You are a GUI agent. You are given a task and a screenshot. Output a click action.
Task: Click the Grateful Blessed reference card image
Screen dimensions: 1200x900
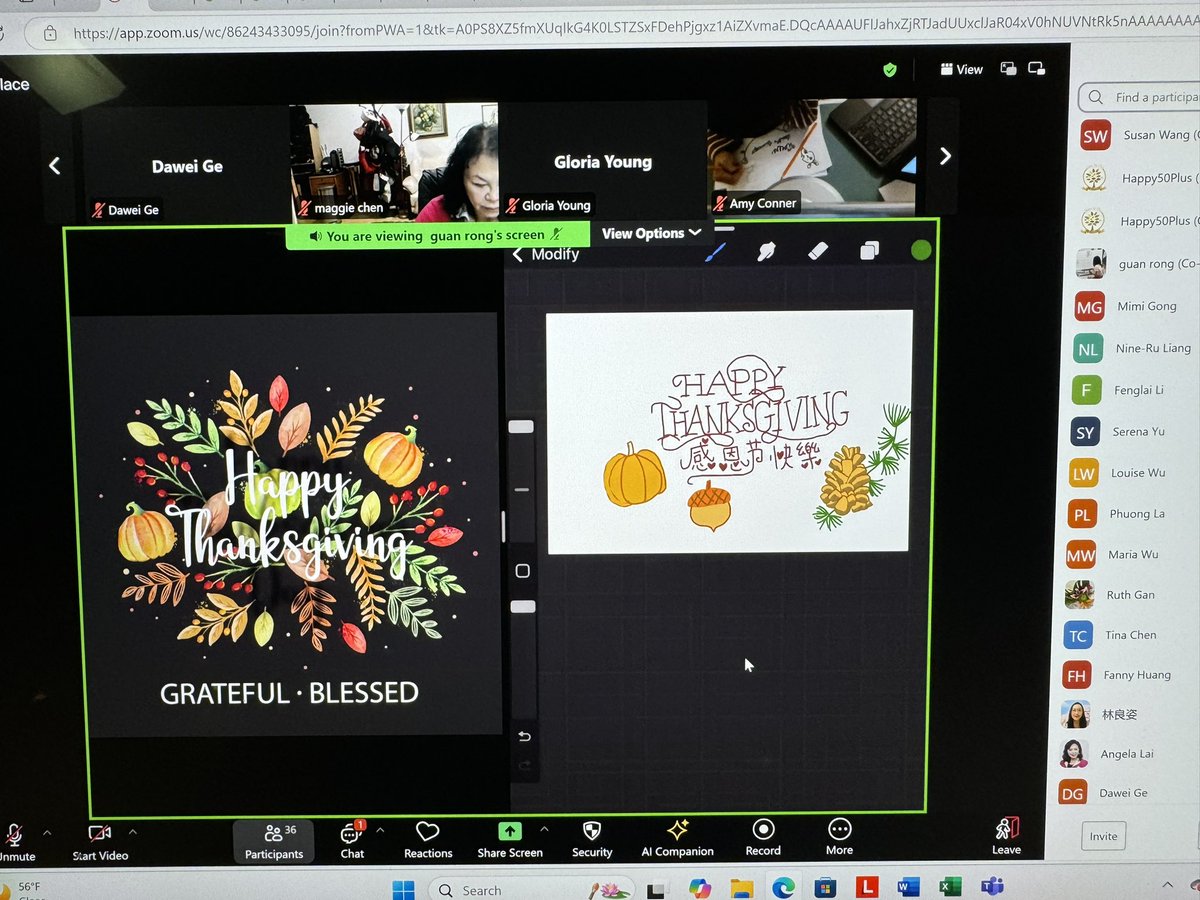click(x=284, y=524)
